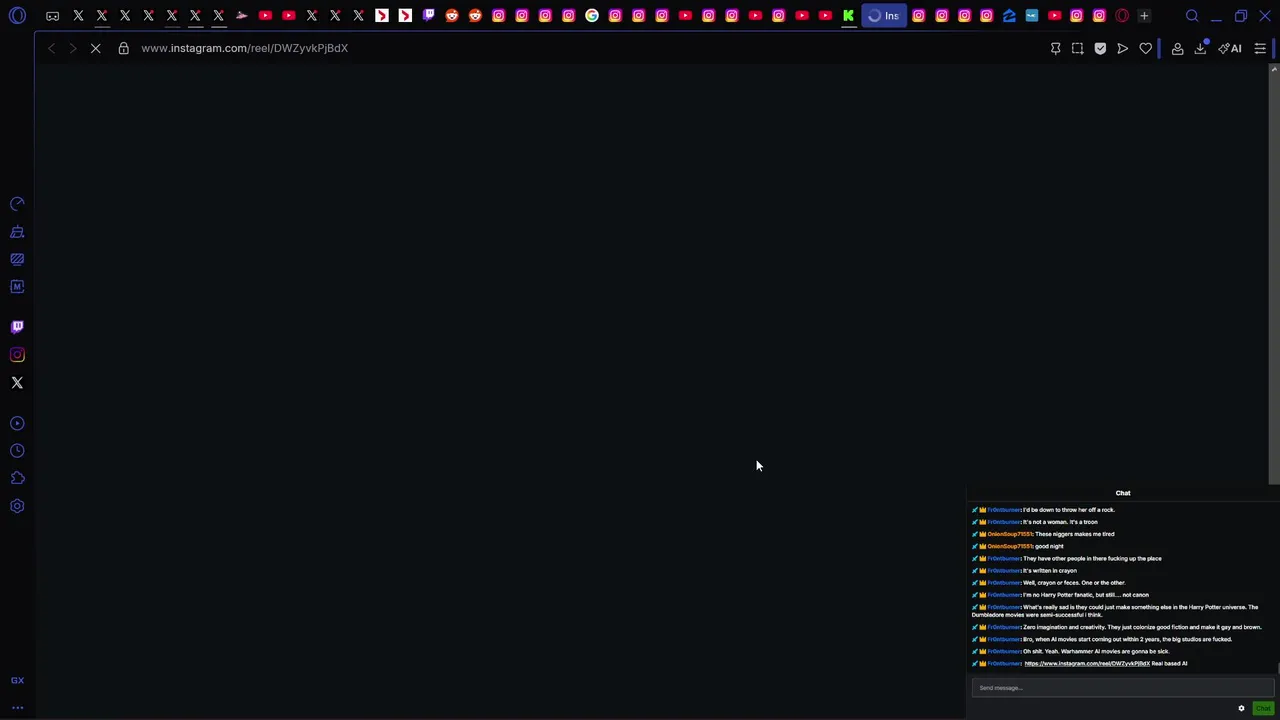Bookmark this page with the heart icon
The height and width of the screenshot is (720, 1280).
click(1145, 48)
